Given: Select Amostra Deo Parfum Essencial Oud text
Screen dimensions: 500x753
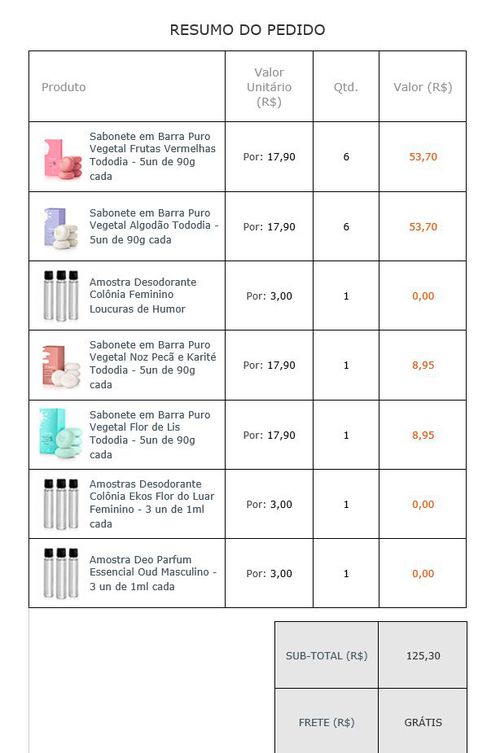Looking at the screenshot, I should coord(153,573).
